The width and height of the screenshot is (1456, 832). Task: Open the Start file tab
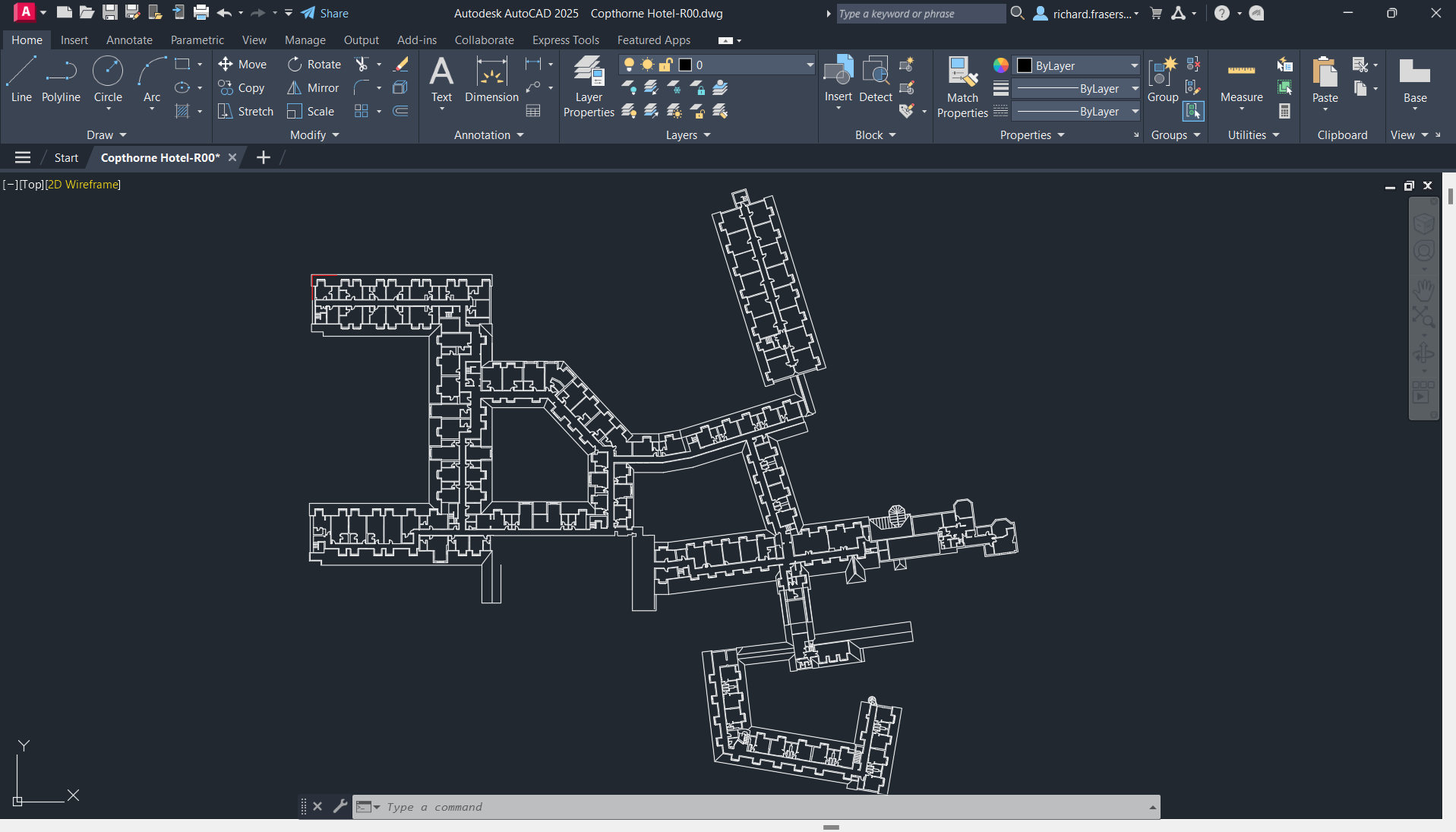66,157
